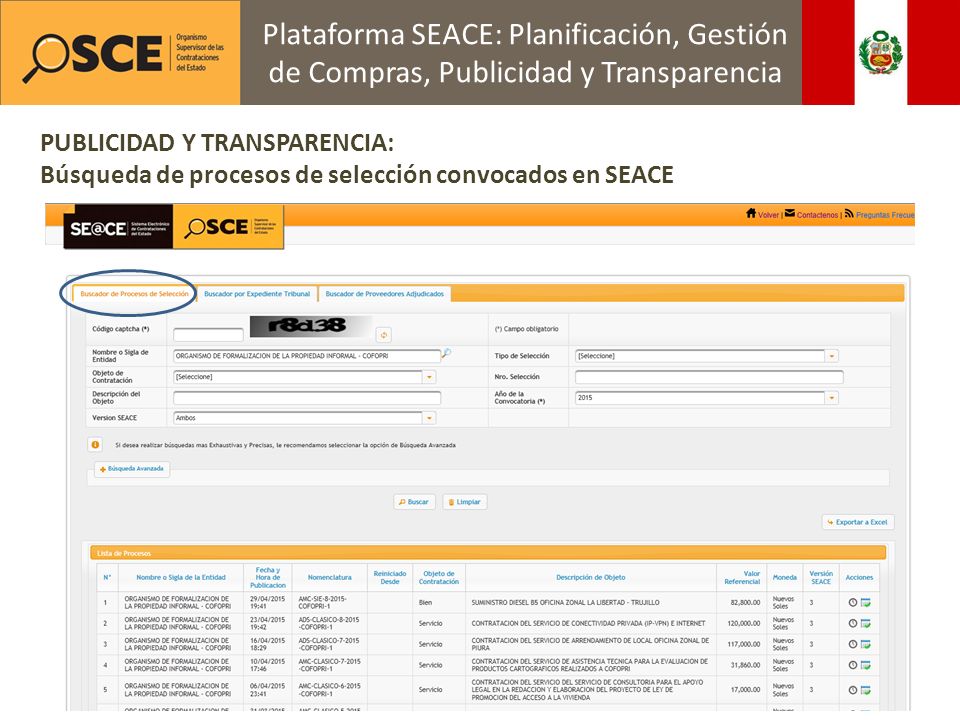Click the Versión SEACE column header
Viewport: 960px width, 720px height.
tap(821, 577)
